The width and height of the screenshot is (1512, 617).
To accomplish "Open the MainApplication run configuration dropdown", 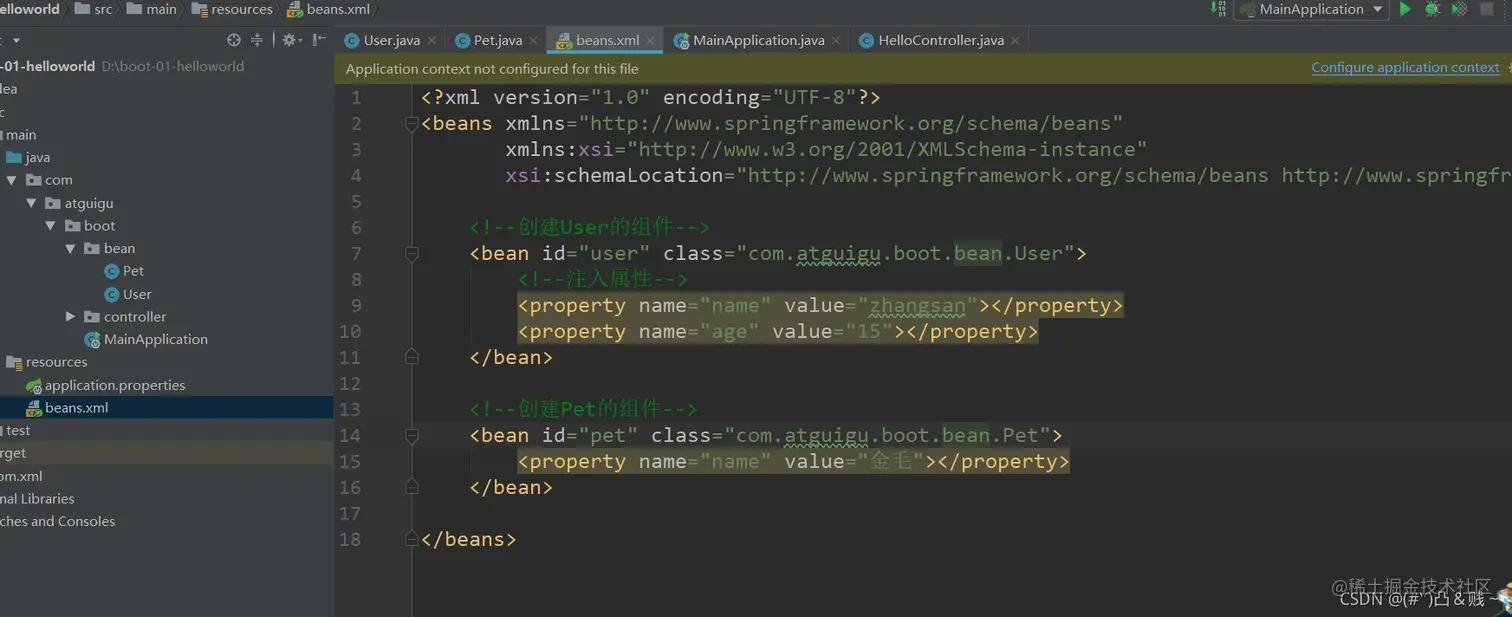I will tap(1312, 9).
